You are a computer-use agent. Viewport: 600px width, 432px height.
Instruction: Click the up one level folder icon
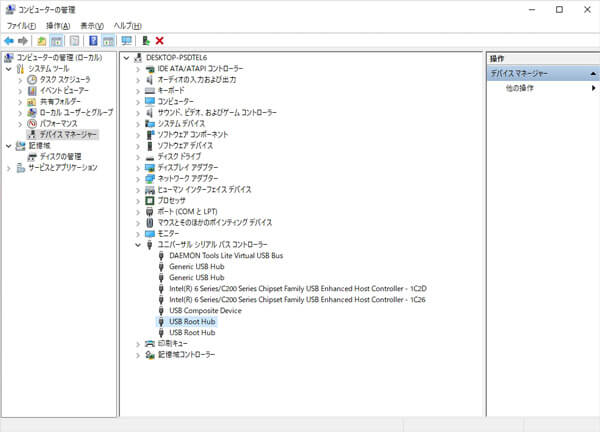click(x=42, y=41)
